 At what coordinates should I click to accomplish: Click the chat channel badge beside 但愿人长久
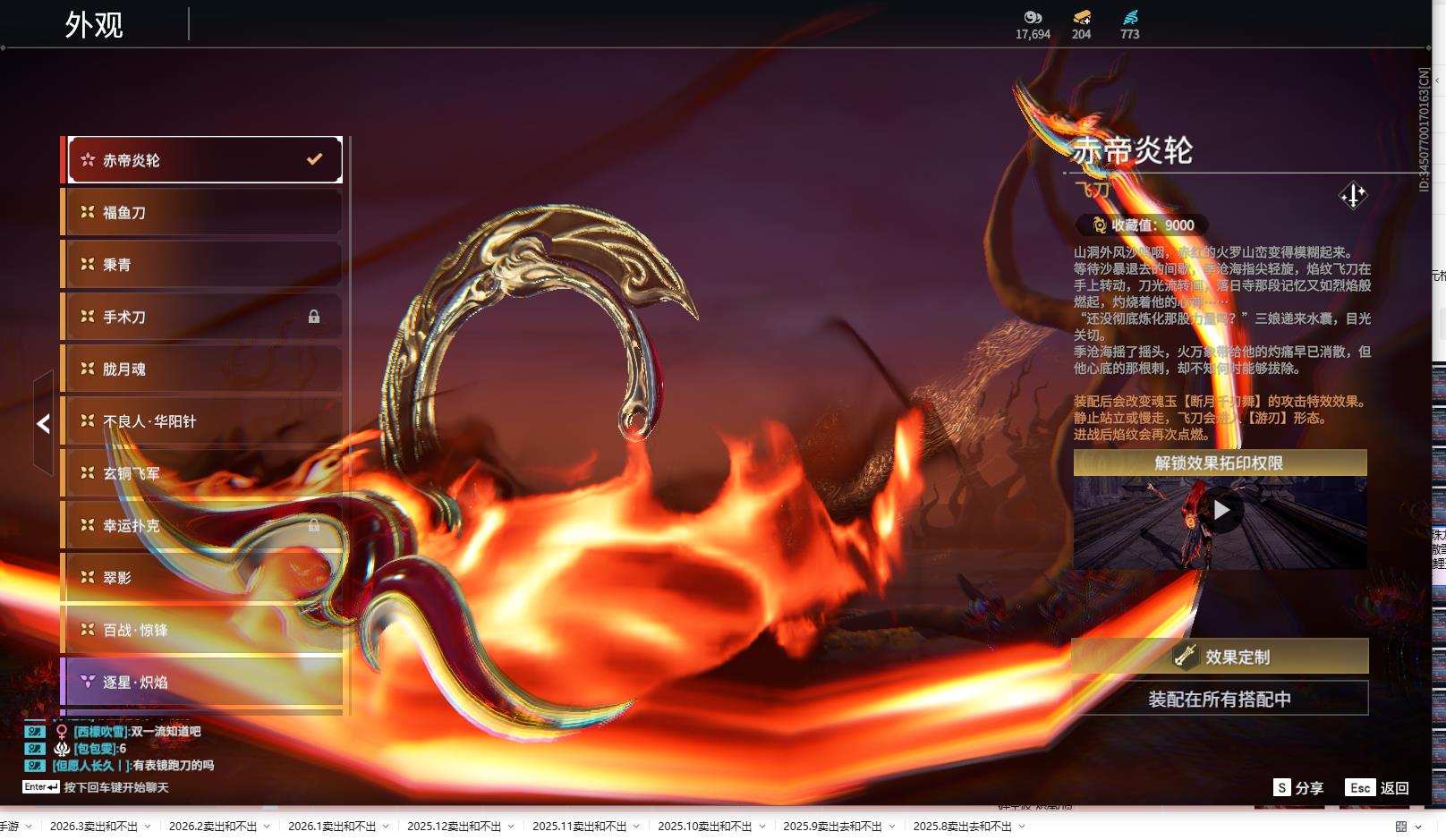pos(34,766)
